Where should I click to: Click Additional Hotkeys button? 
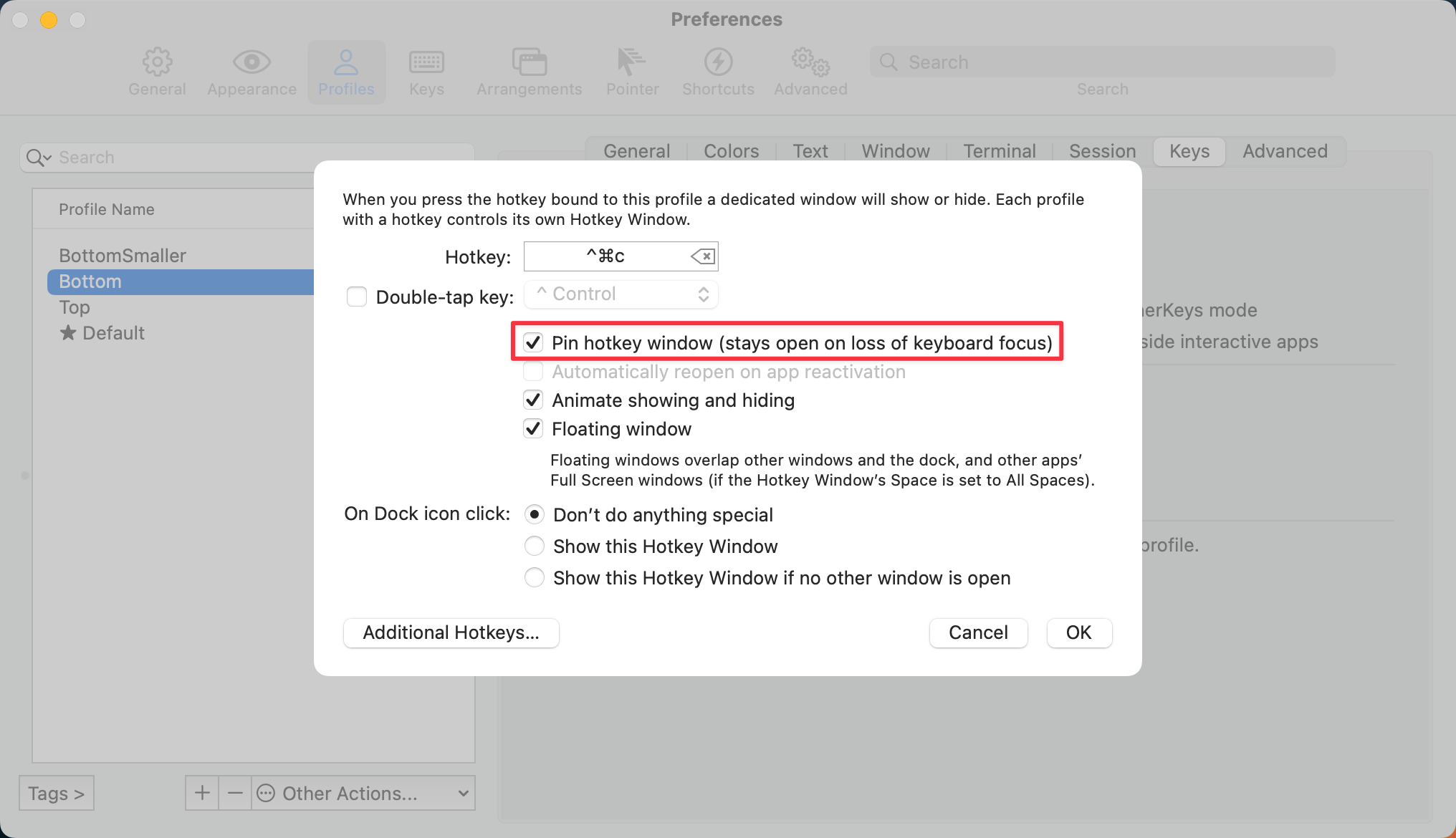tap(451, 632)
